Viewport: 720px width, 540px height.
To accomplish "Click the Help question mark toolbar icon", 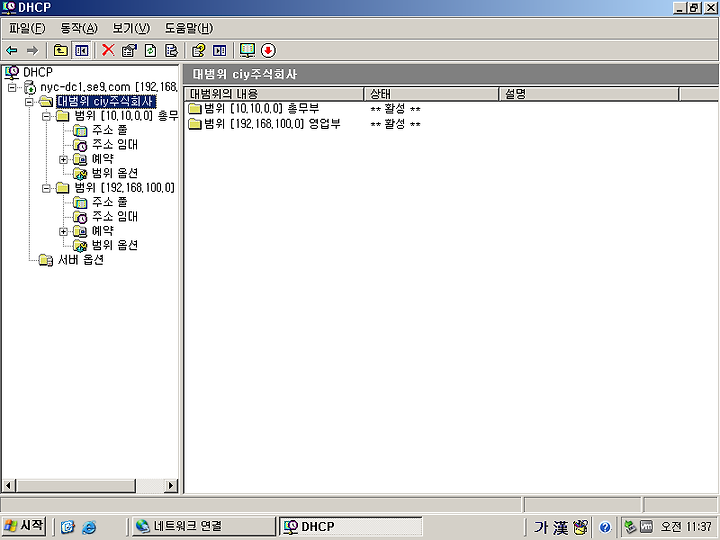I will pos(198,51).
